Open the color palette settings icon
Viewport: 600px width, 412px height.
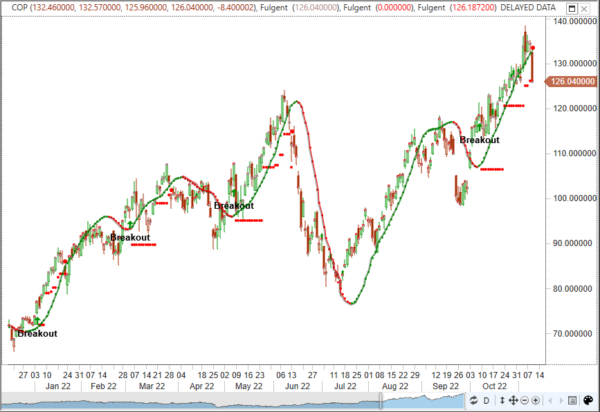point(588,400)
